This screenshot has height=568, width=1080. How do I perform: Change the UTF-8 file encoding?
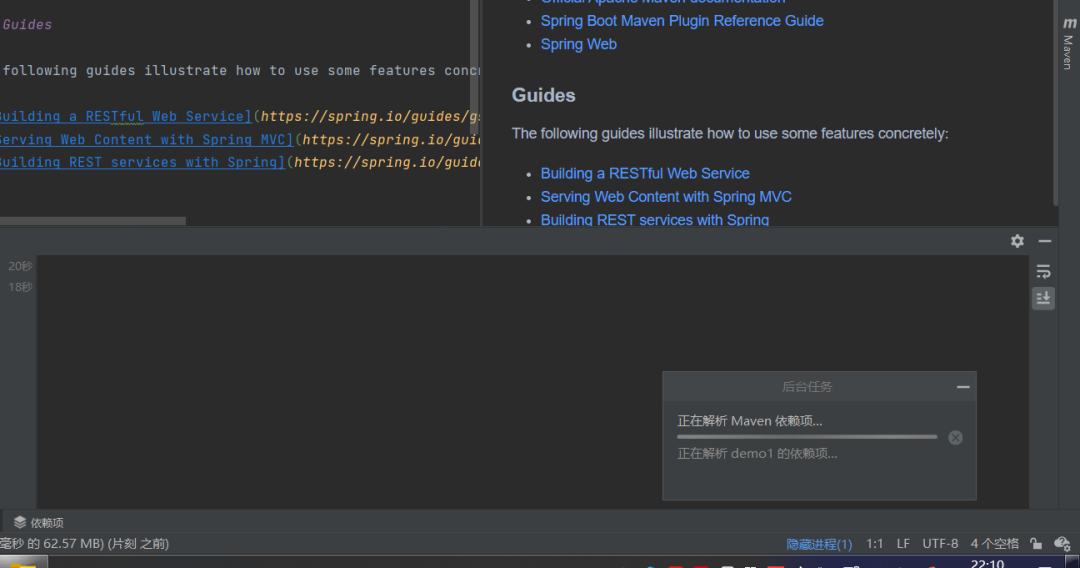coord(940,544)
